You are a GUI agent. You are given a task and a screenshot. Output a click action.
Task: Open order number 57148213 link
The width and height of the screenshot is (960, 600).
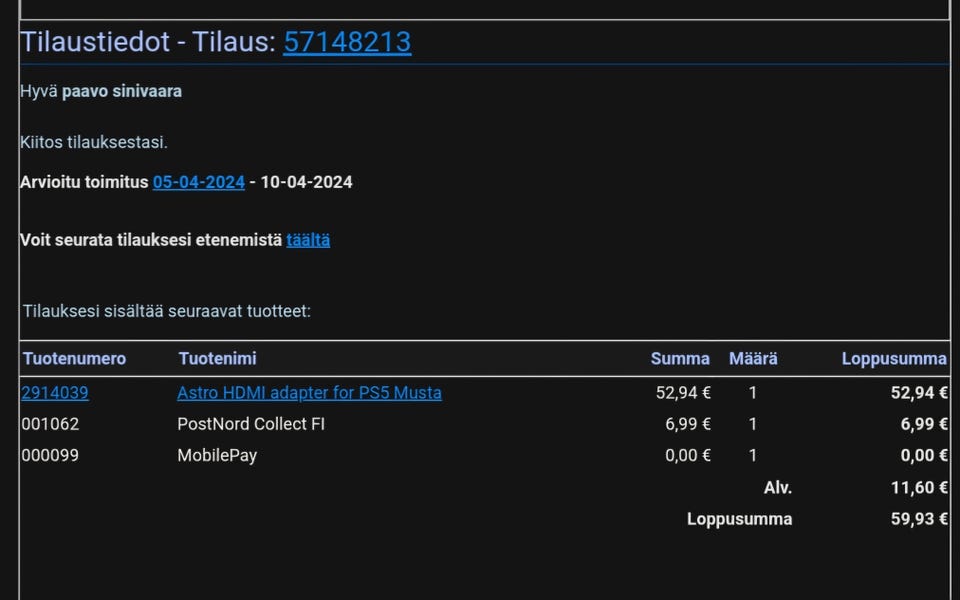pyautogui.click(x=346, y=42)
